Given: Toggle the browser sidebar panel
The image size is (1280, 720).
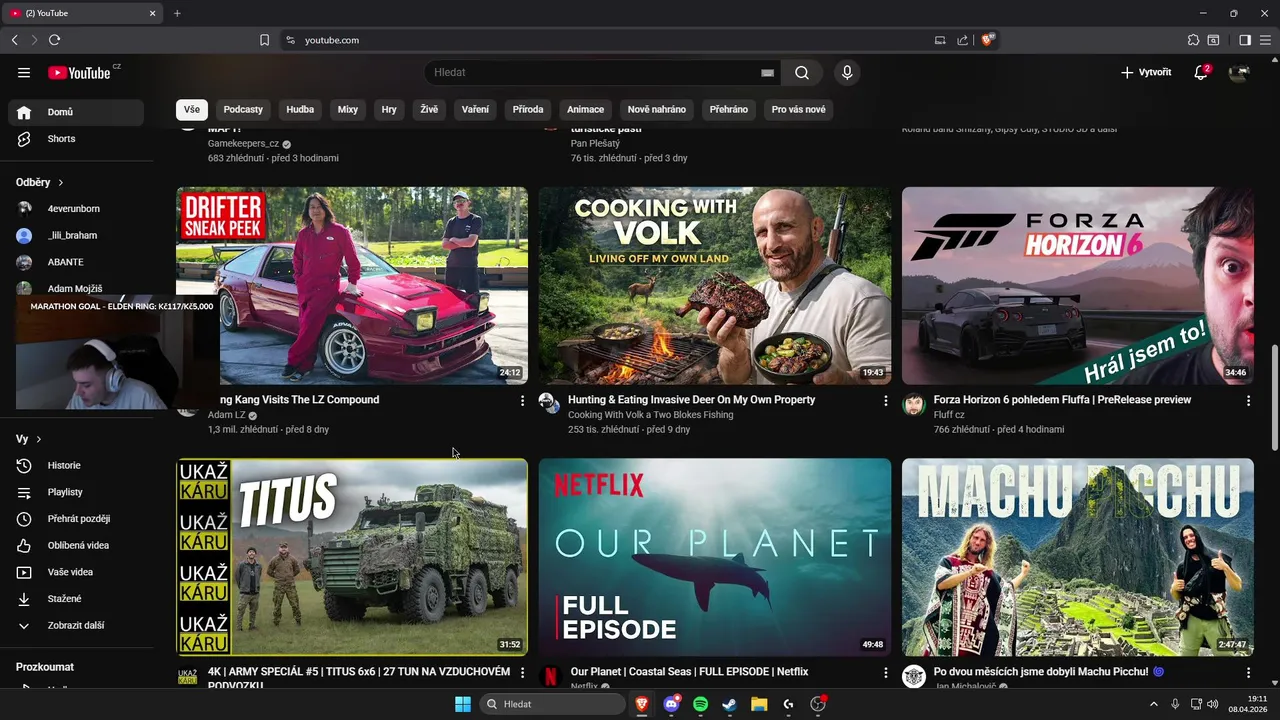Looking at the screenshot, I should [1245, 40].
